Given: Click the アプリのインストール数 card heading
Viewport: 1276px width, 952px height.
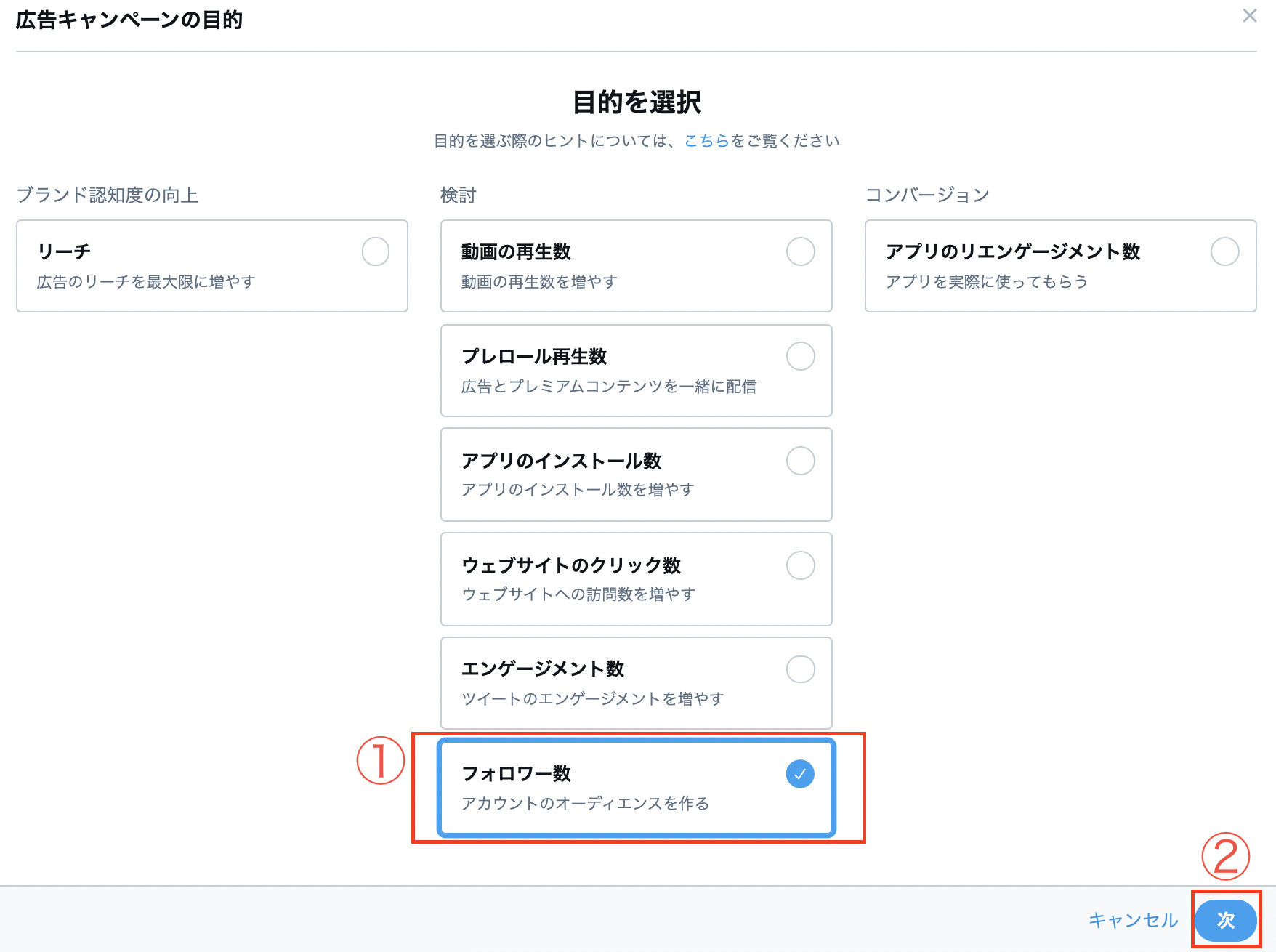Looking at the screenshot, I should point(561,461).
